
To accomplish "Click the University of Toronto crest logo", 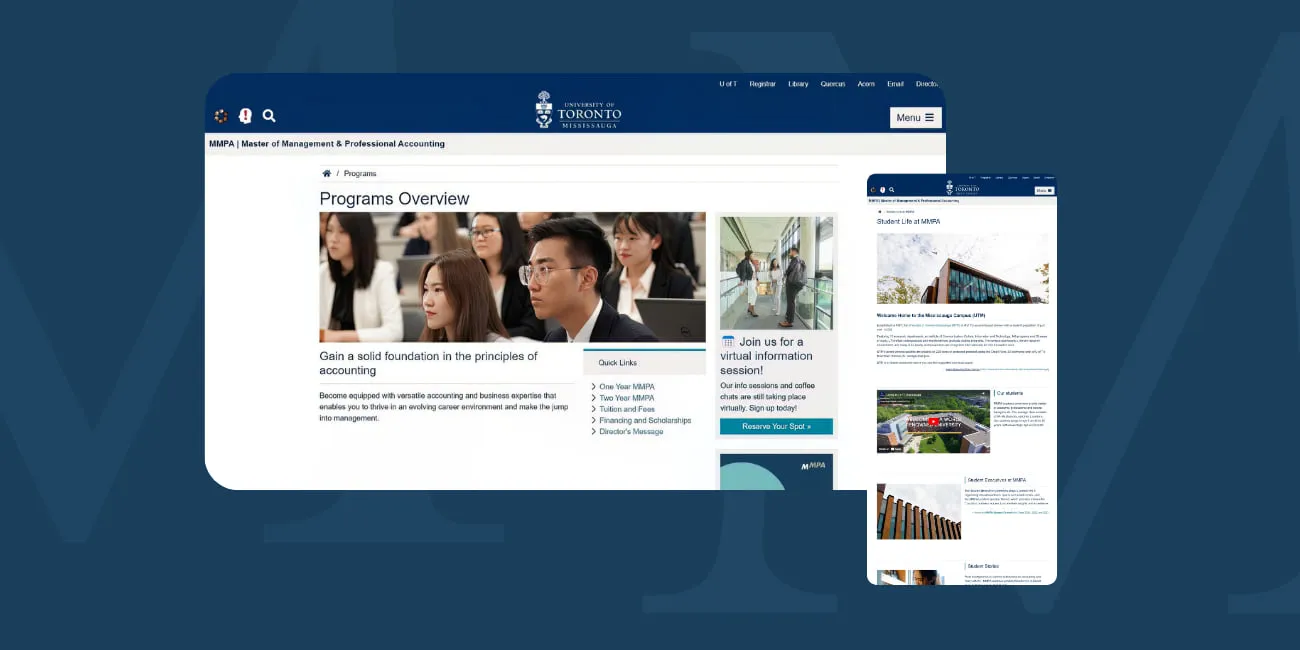I will click(543, 108).
